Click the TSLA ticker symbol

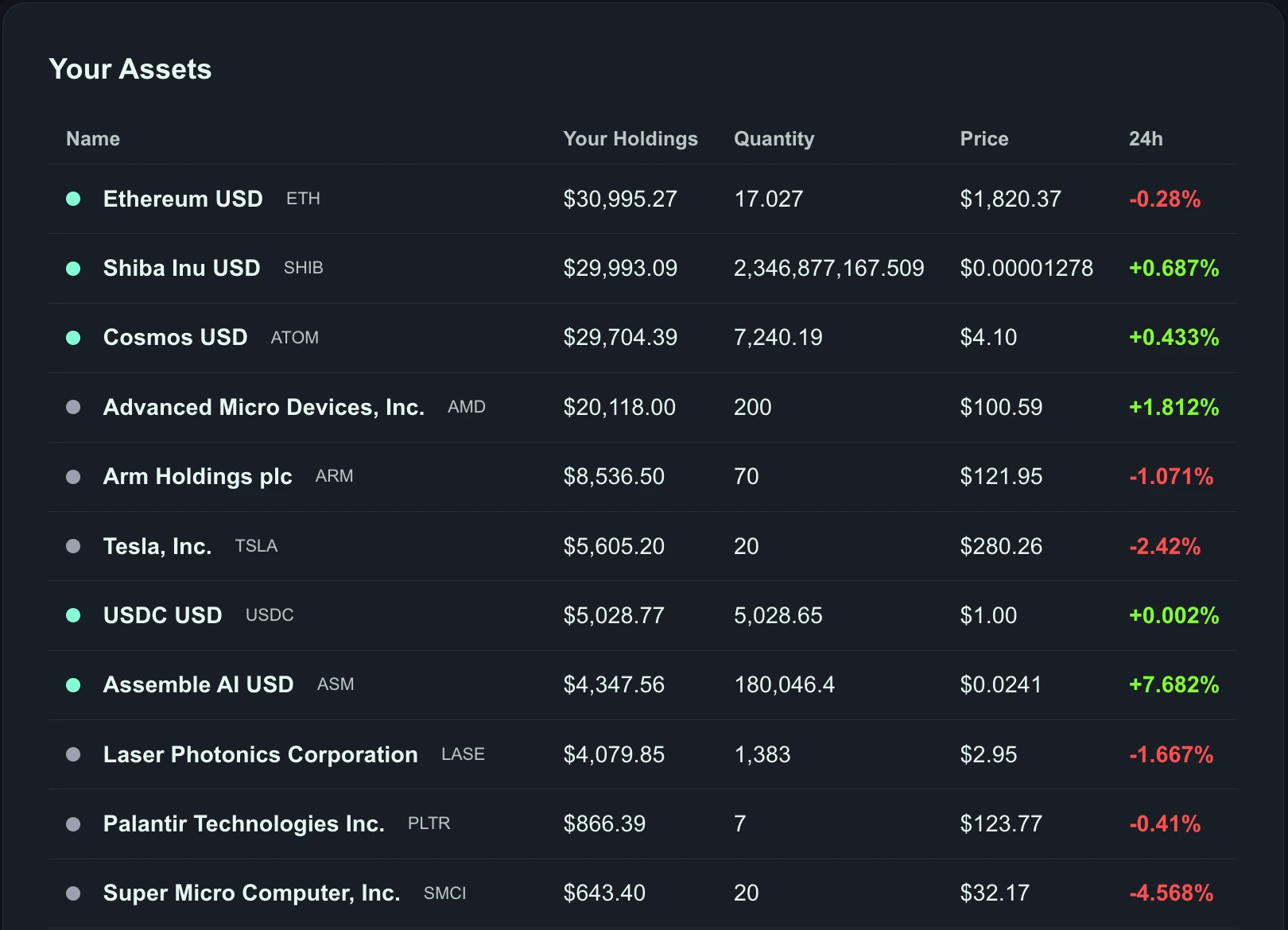pos(256,546)
